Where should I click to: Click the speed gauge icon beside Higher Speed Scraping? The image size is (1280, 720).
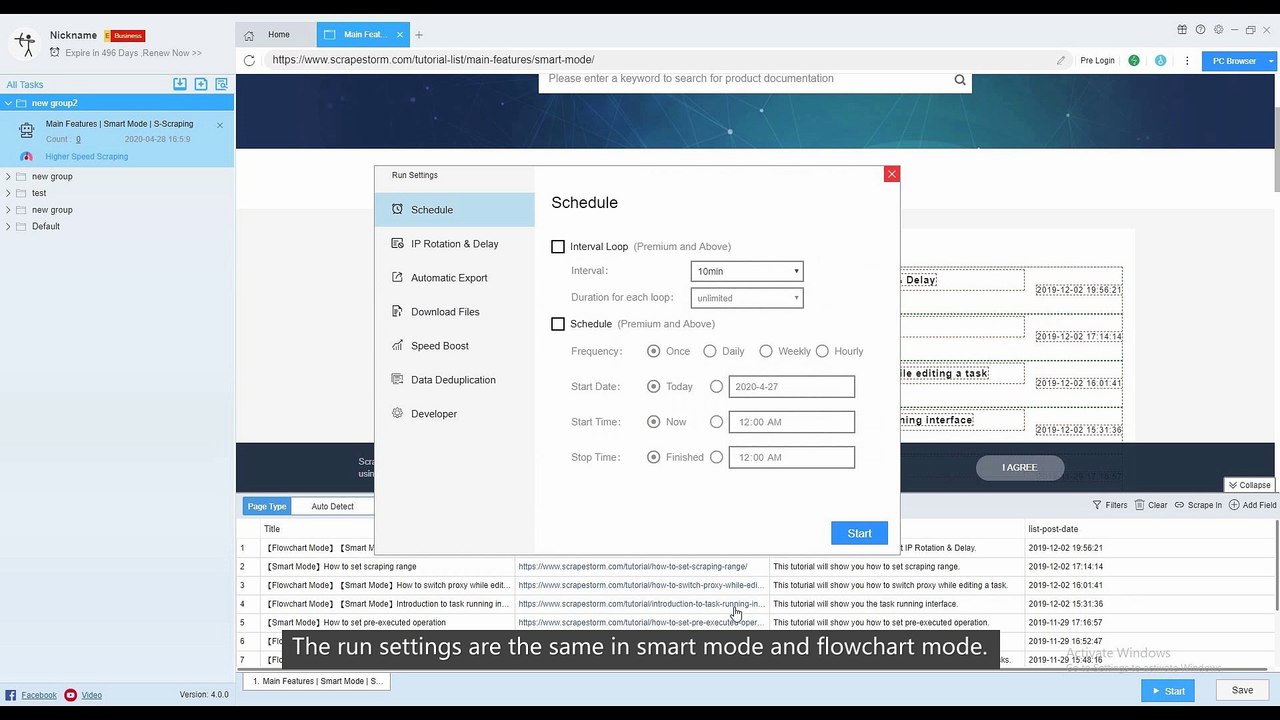(x=27, y=157)
